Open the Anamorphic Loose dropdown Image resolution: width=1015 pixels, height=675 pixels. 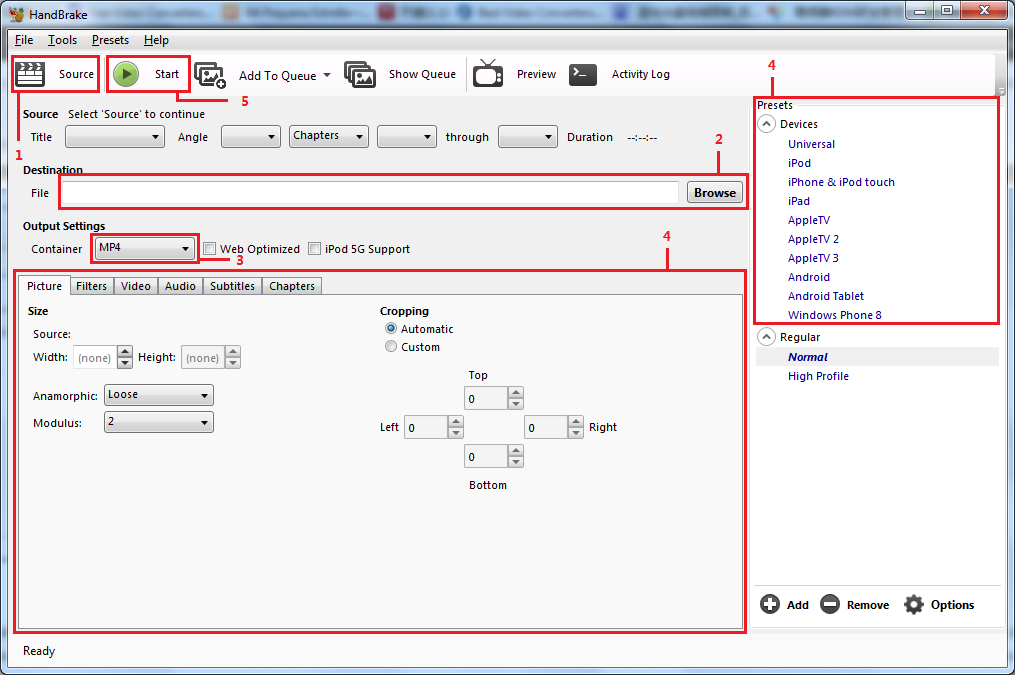(159, 395)
